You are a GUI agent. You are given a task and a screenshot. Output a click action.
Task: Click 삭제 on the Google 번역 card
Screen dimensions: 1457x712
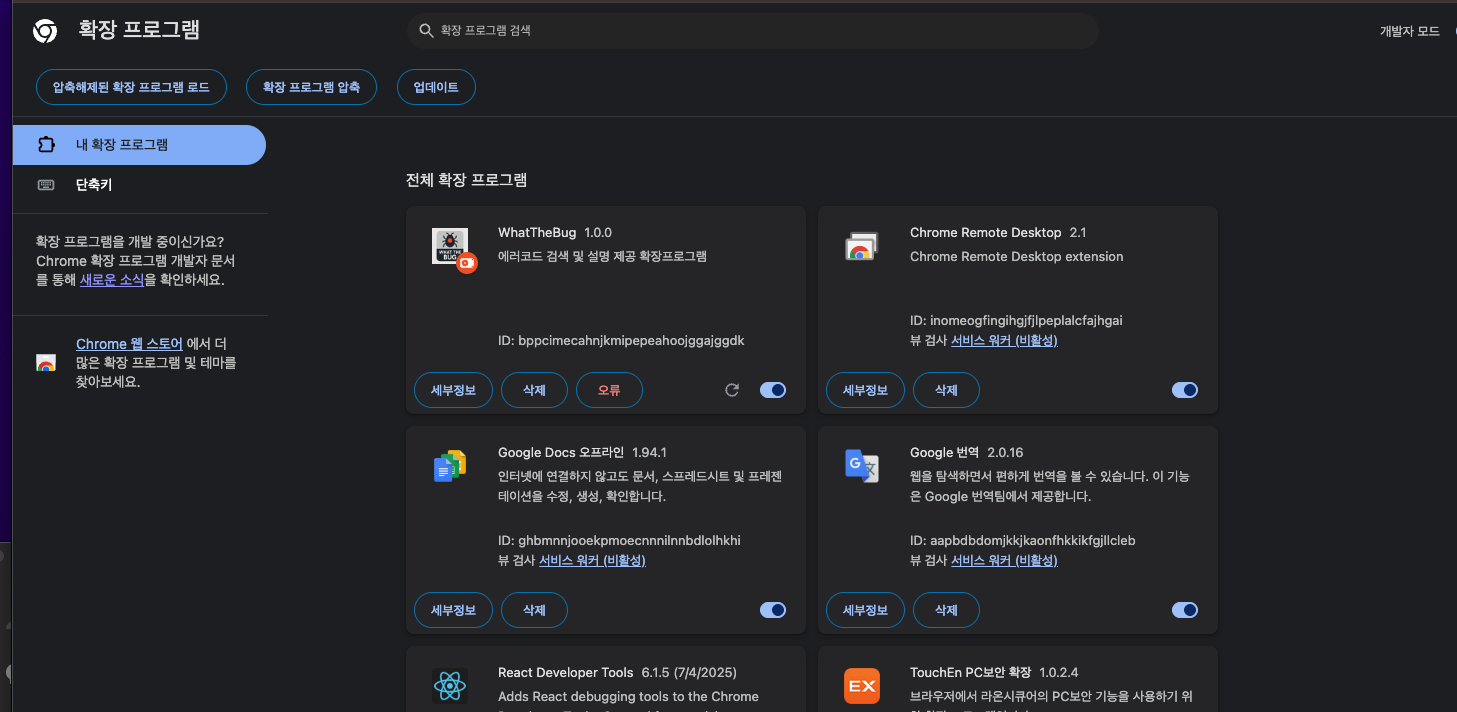click(x=946, y=610)
